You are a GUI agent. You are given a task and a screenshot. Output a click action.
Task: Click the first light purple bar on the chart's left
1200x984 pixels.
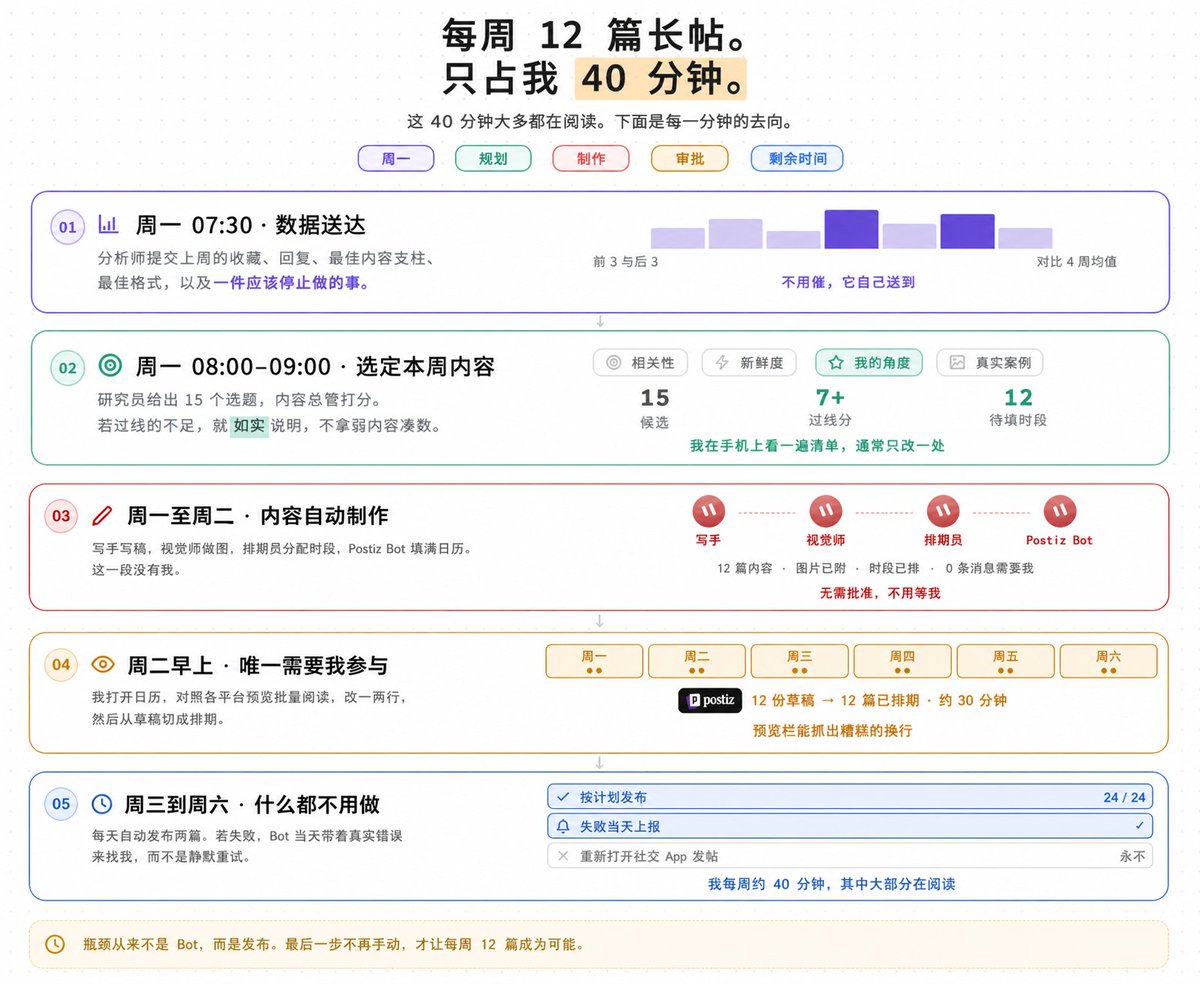[678, 238]
